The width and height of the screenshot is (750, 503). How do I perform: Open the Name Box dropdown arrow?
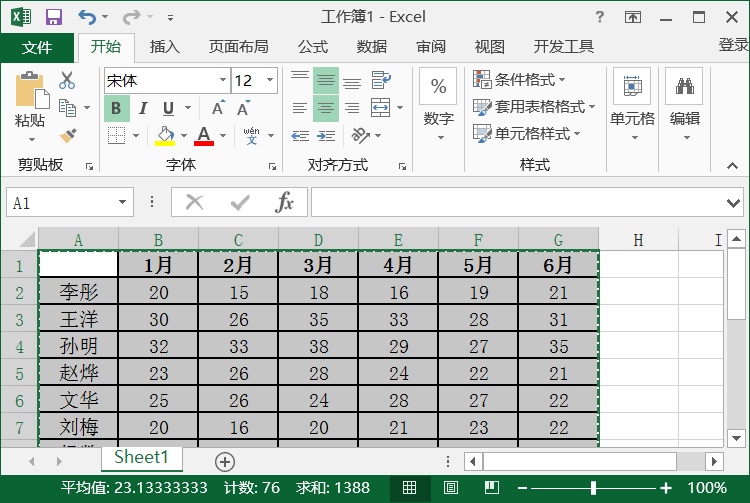tap(122, 202)
